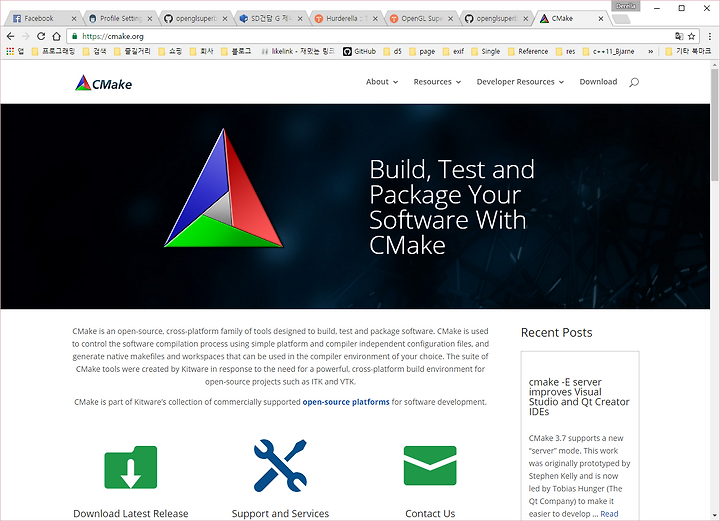
Task: Click the 'Read' more link in recent post
Action: coord(609,514)
